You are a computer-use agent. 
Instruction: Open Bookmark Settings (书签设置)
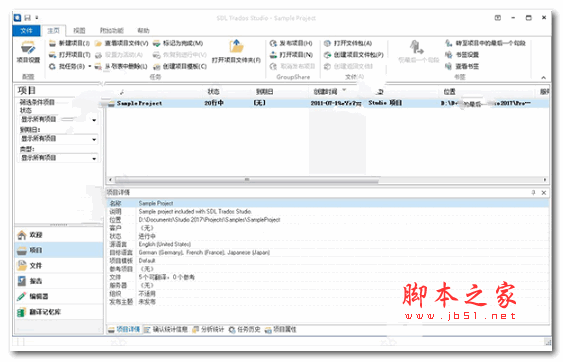click(462, 55)
